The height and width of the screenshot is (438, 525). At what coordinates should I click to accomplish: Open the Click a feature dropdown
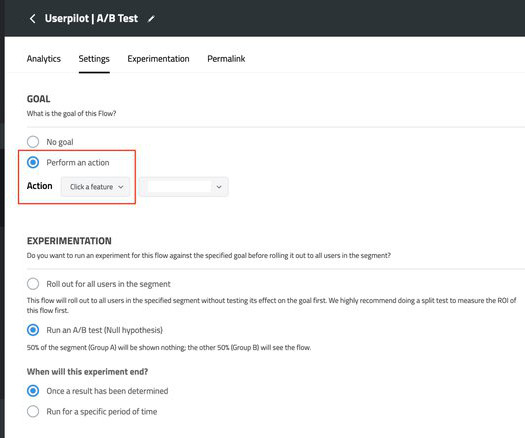[95, 187]
